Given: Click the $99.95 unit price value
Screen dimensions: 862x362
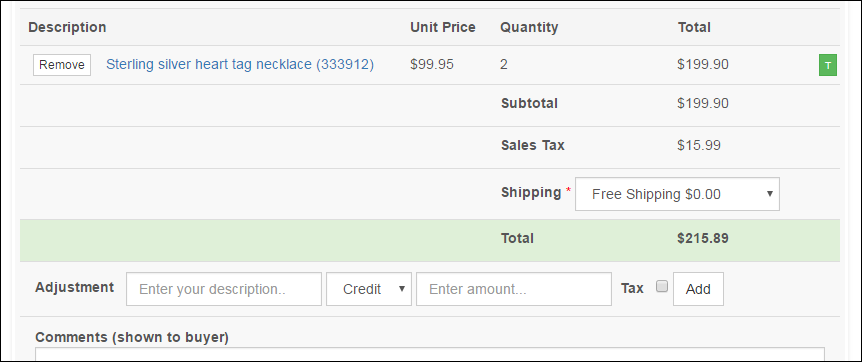Looking at the screenshot, I should click(x=432, y=64).
